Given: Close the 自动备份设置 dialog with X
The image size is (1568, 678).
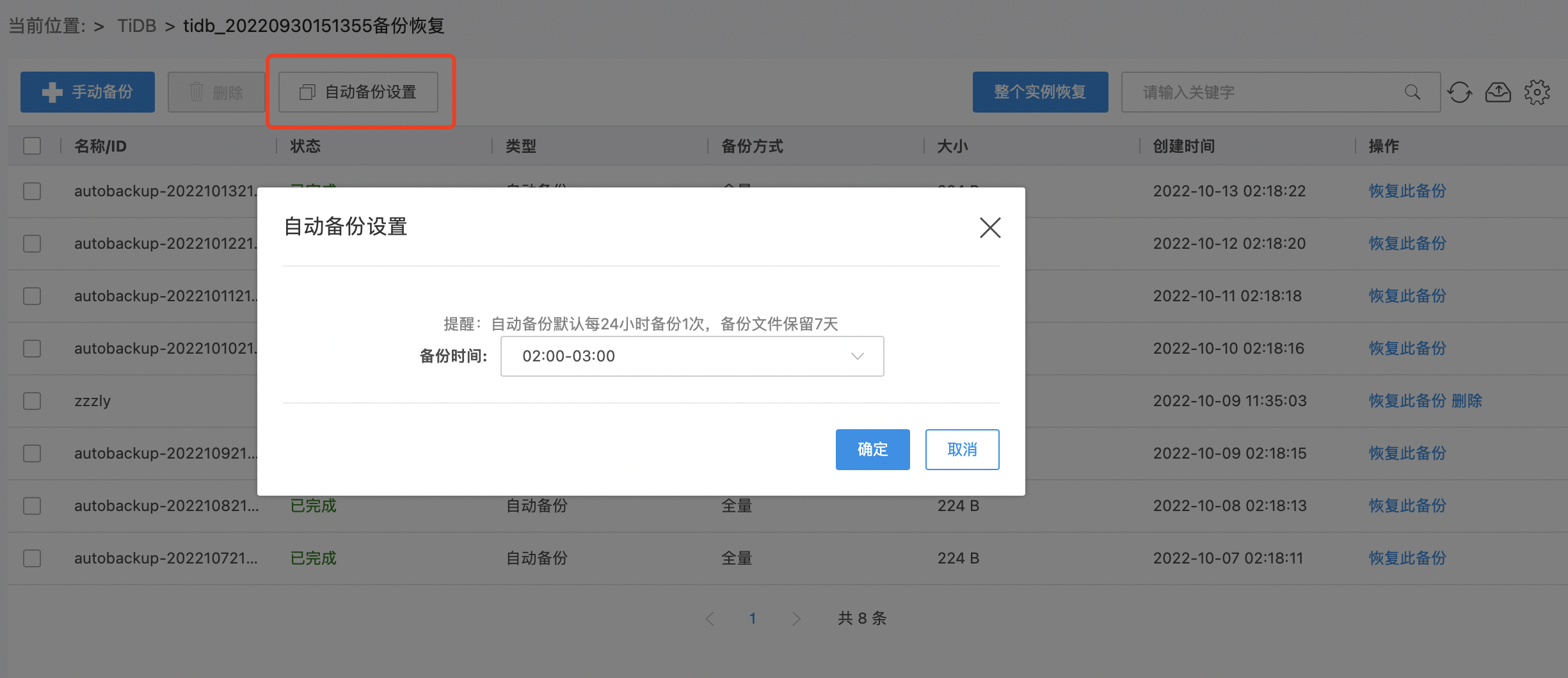Looking at the screenshot, I should pyautogui.click(x=989, y=227).
